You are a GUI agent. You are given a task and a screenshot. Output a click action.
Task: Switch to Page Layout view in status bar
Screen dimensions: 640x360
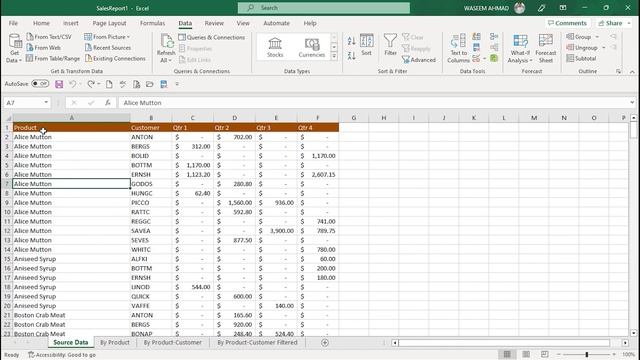[x=526, y=354]
